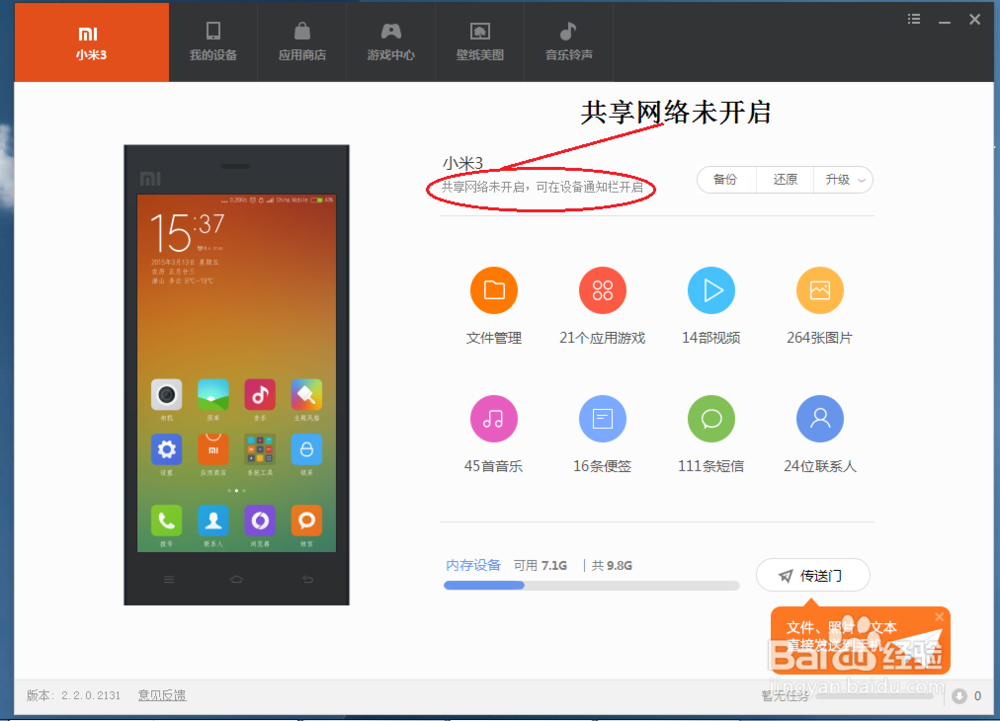Select the 我的设备 device tab
Image resolution: width=1000 pixels, height=721 pixels.
pyautogui.click(x=213, y=42)
